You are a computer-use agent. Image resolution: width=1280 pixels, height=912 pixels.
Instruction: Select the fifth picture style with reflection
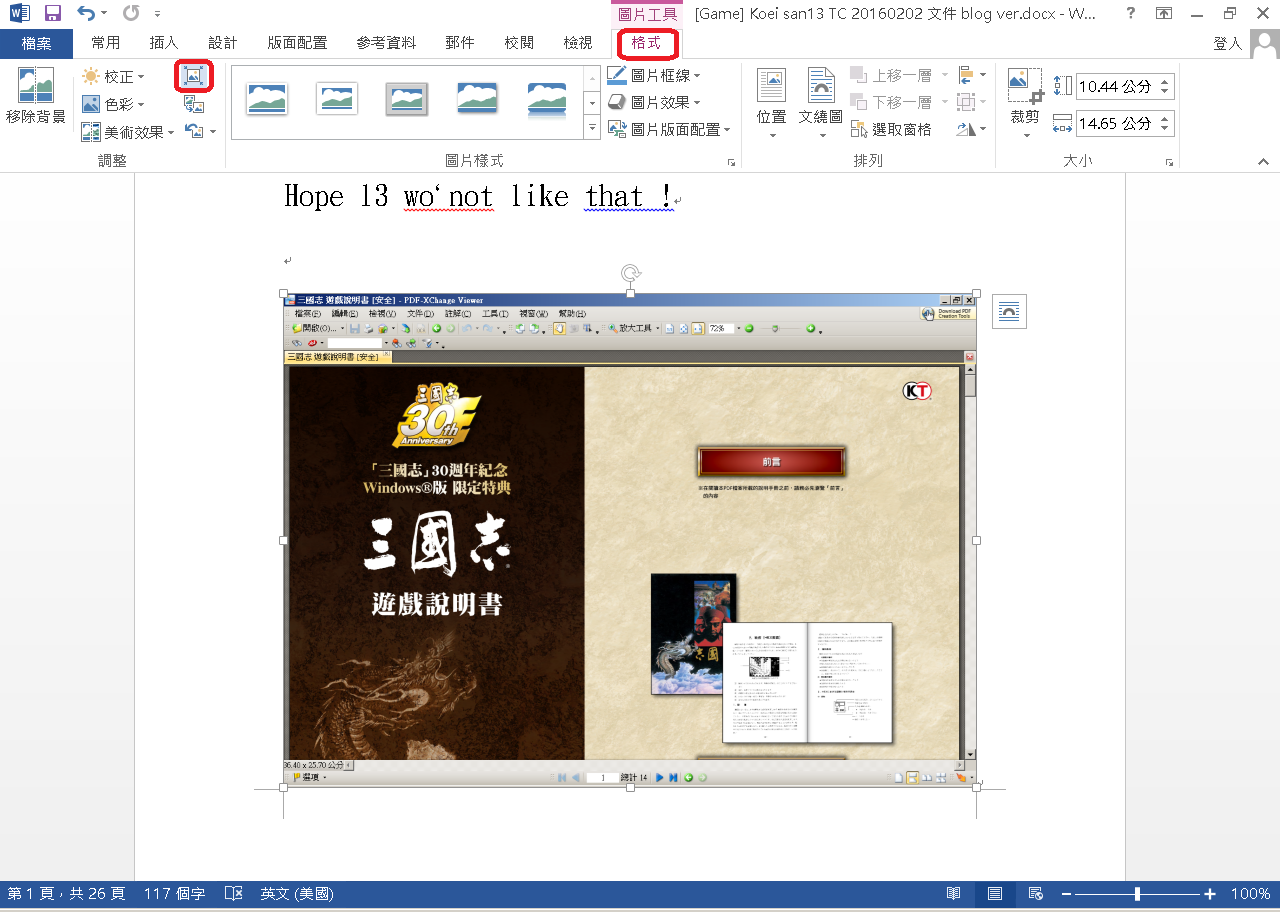[547, 98]
